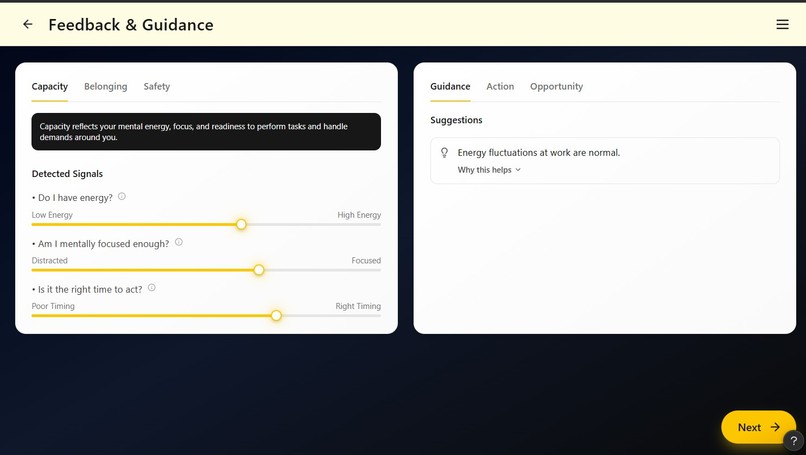Switch to the Belonging tab
The image size is (806, 455).
[x=105, y=86]
